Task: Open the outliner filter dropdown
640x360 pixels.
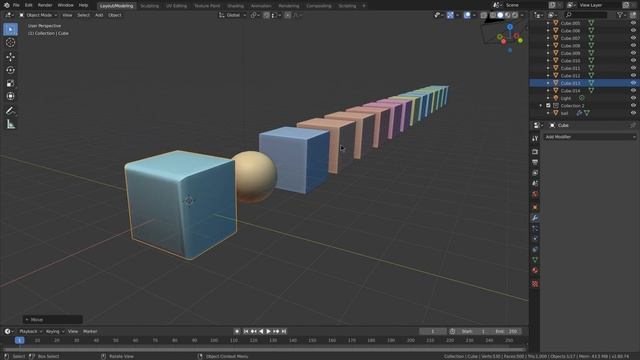Action: (621, 15)
